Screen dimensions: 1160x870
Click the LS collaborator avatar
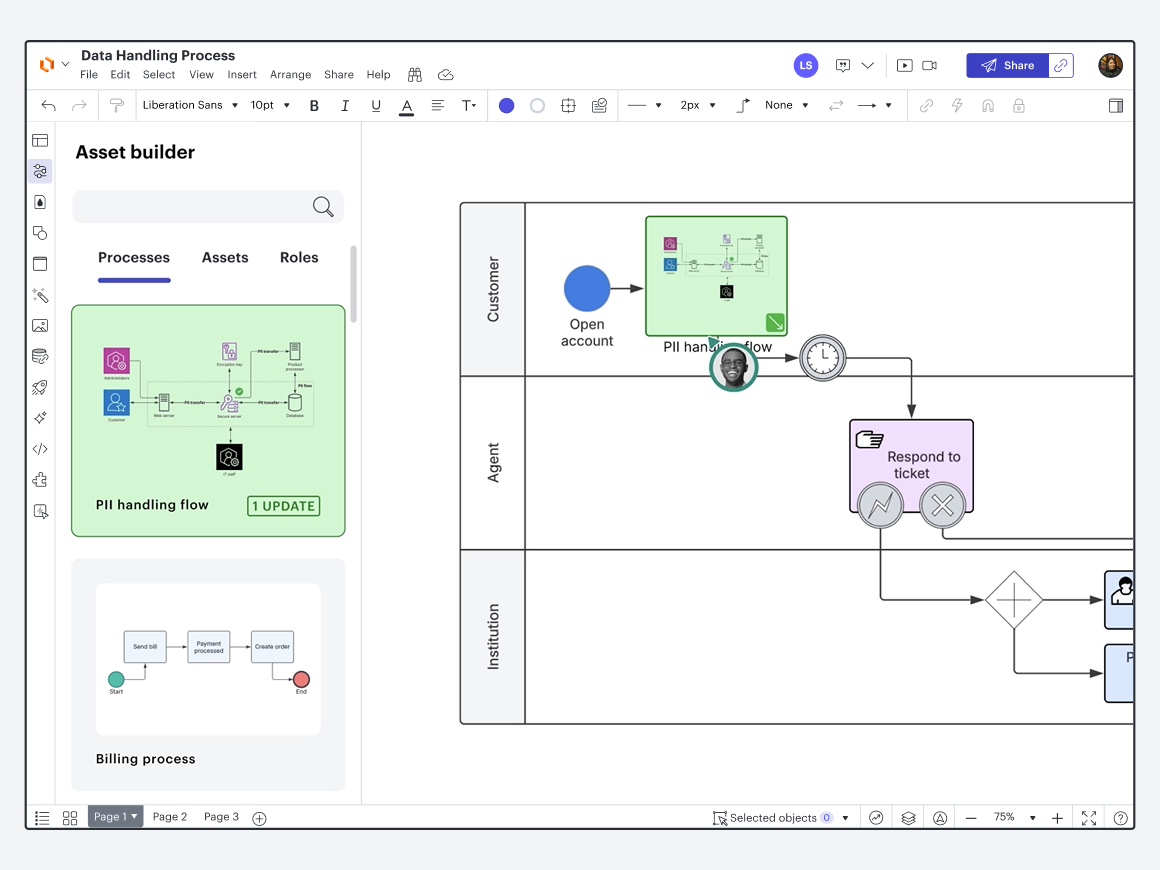806,65
